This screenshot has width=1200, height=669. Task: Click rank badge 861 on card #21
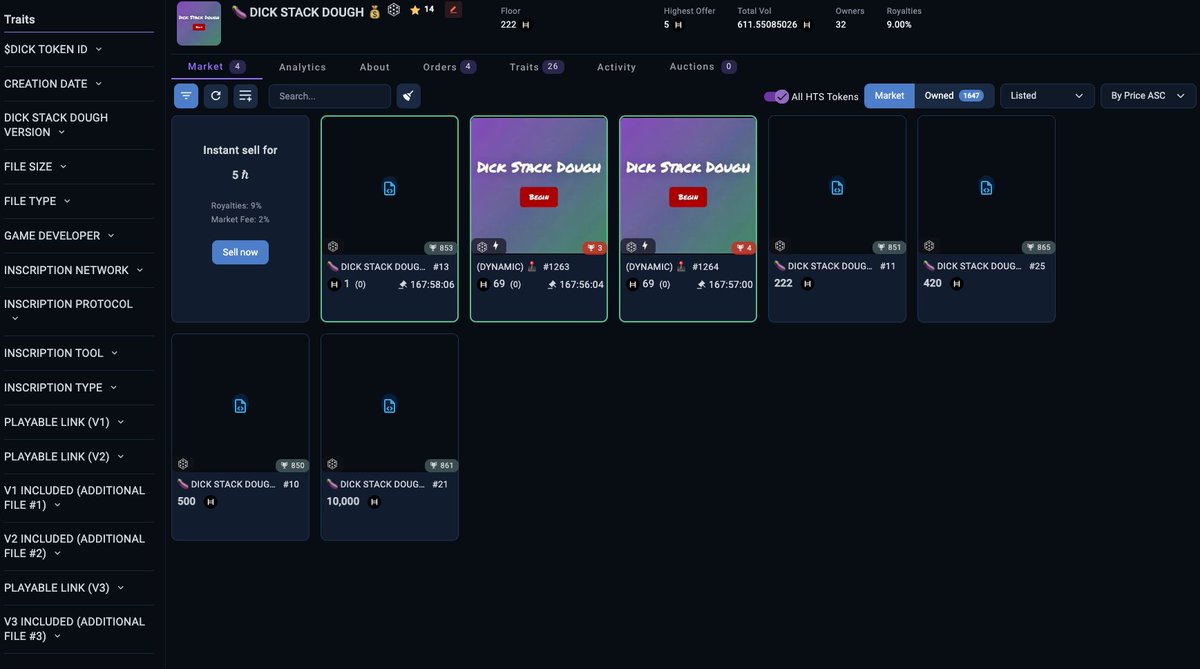pyautogui.click(x=441, y=466)
